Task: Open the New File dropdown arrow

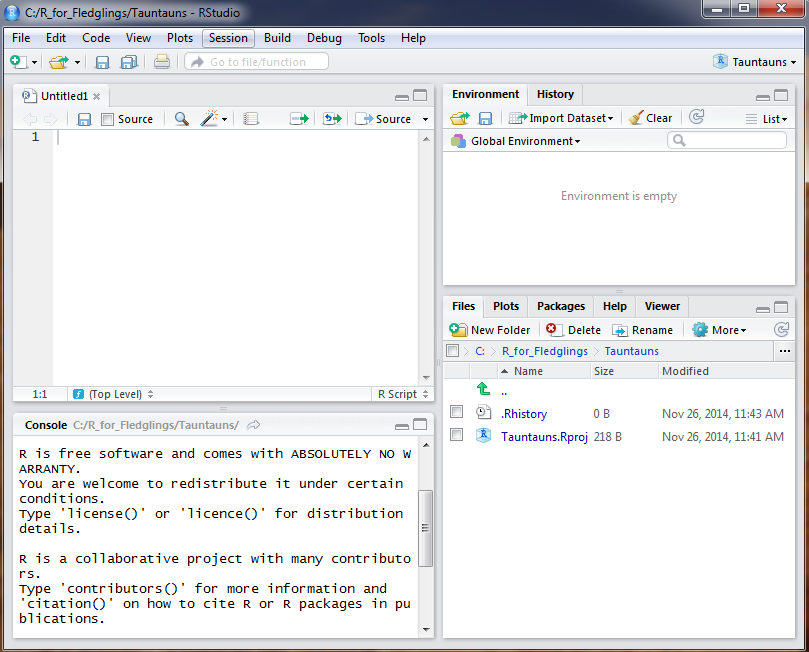Action: click(x=35, y=63)
